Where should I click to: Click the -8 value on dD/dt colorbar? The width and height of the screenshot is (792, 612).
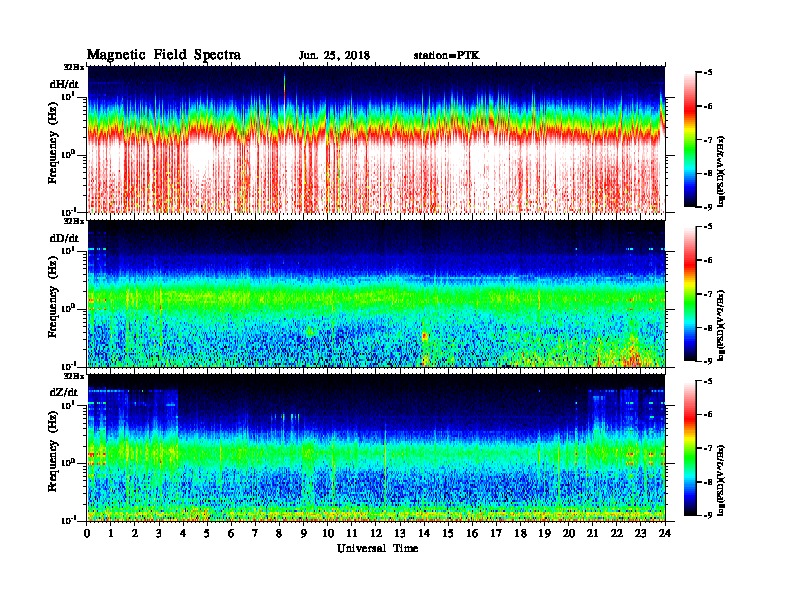pos(708,327)
